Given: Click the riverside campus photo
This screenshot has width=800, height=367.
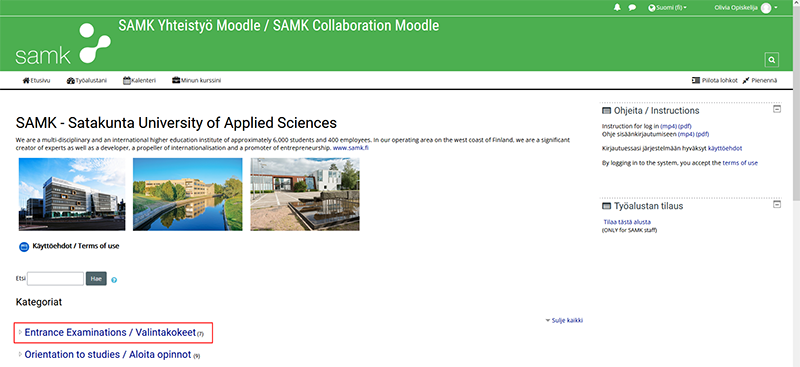Looking at the screenshot, I should click(187, 194).
